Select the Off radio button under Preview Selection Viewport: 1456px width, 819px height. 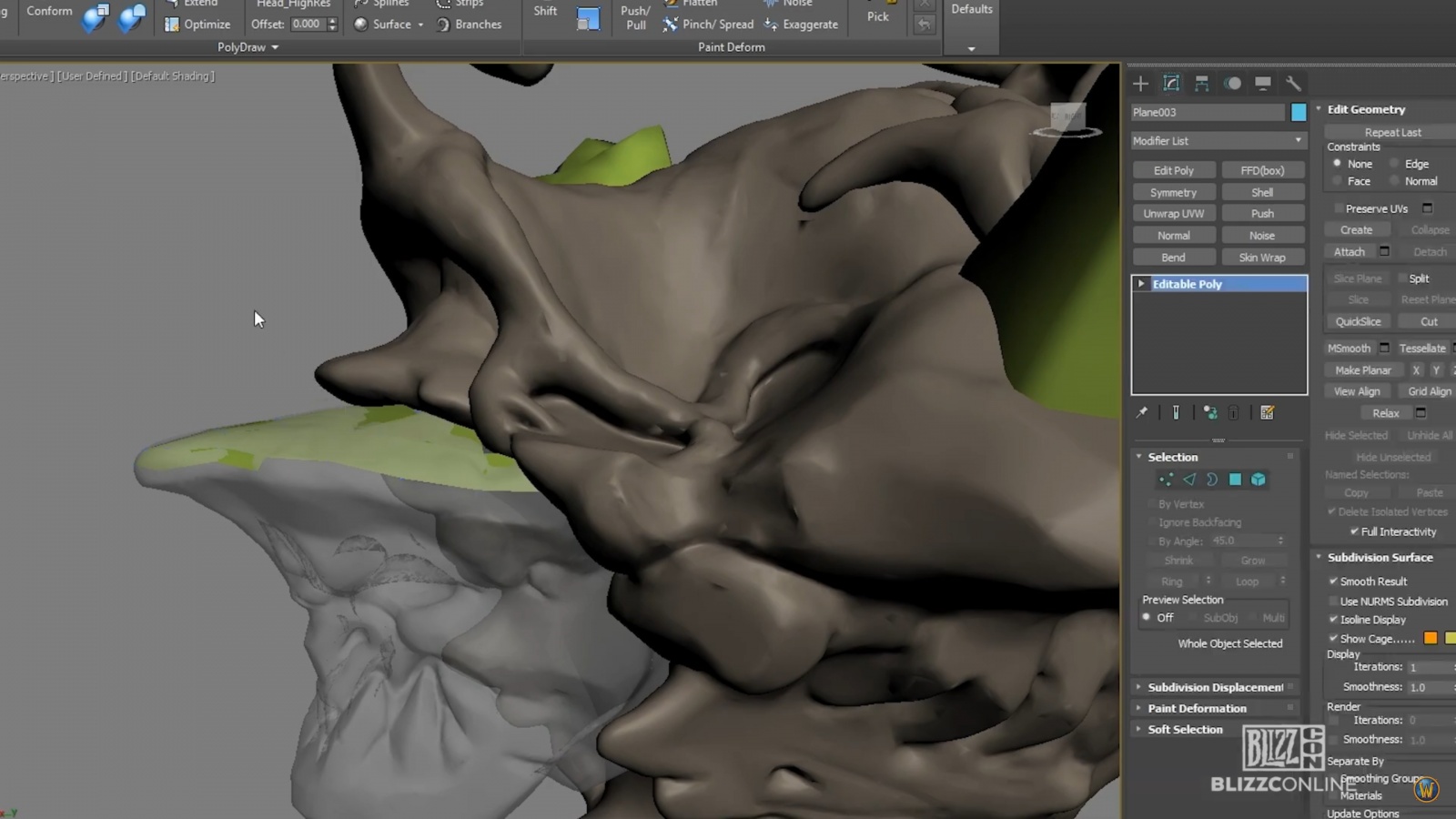tap(1146, 617)
